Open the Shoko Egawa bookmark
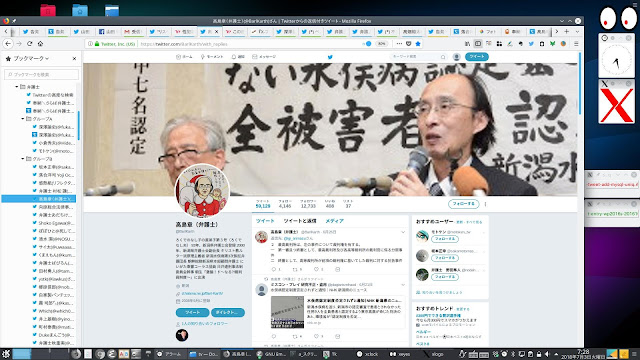The height and width of the screenshot is (360, 640). [53, 223]
